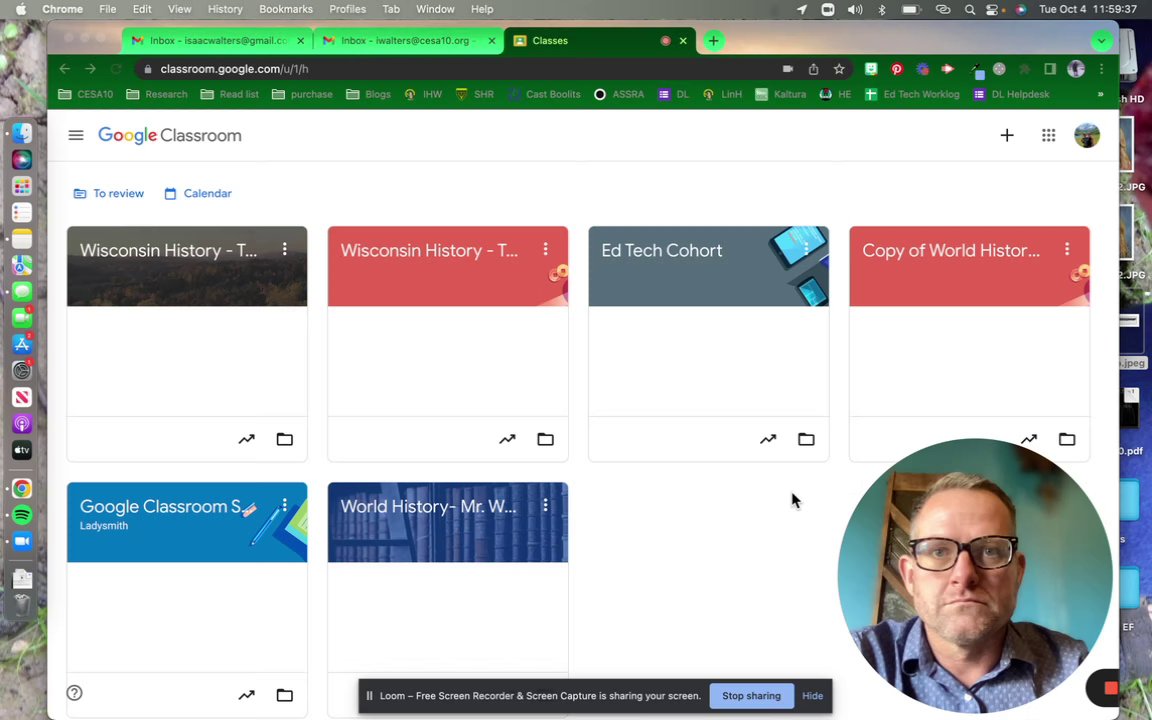Select the Classes tab

pyautogui.click(x=599, y=41)
